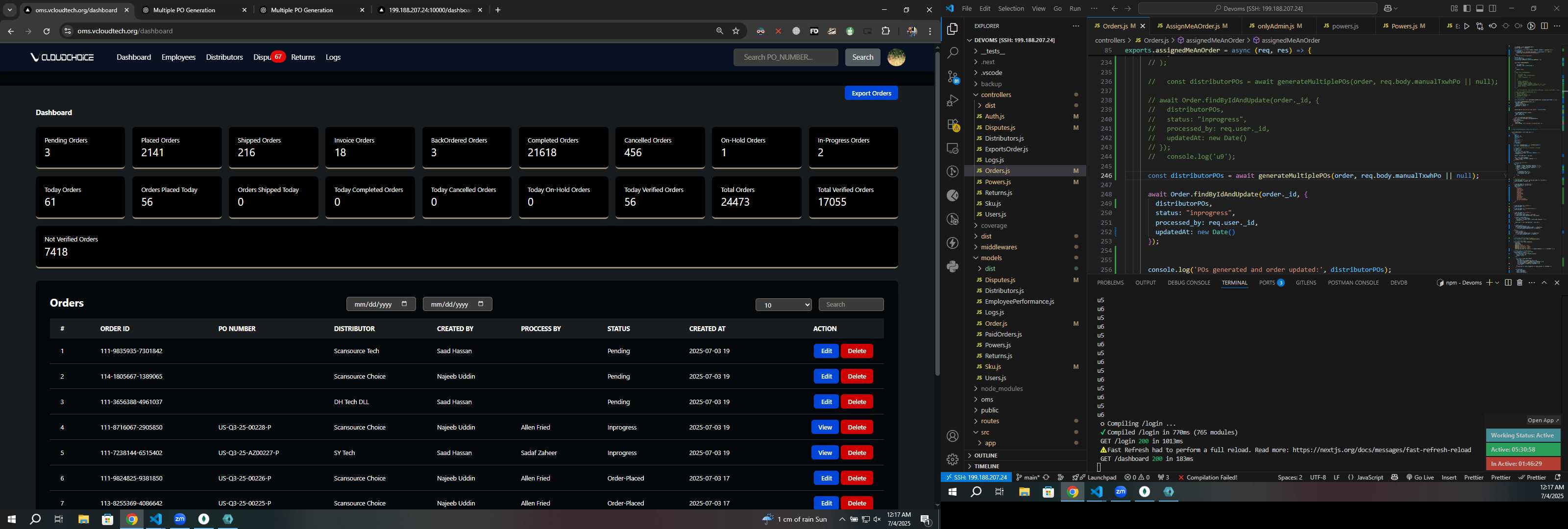Open Remote Explorer in VS Code activity bar
The width and height of the screenshot is (1568, 529).
pyautogui.click(x=953, y=148)
